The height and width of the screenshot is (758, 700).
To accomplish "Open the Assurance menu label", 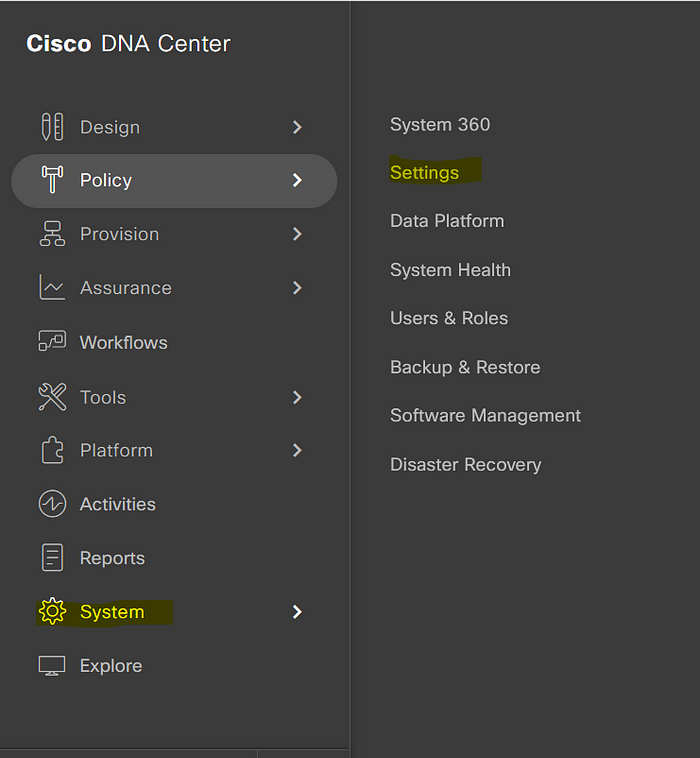I will point(126,288).
